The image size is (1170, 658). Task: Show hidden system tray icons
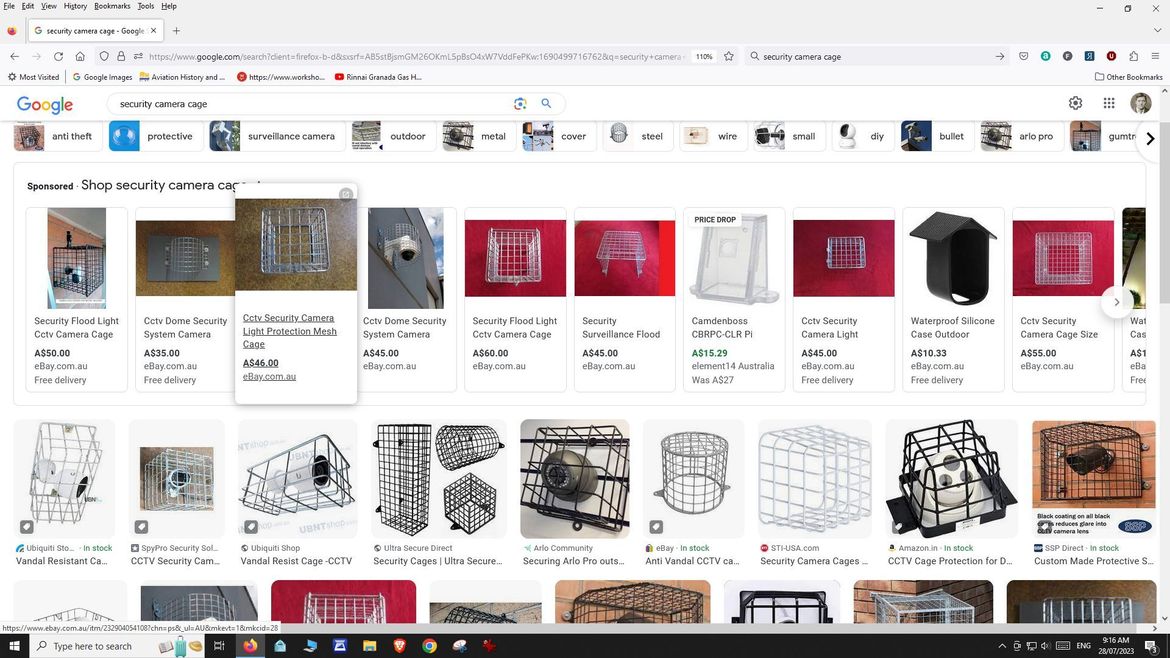click(1002, 646)
